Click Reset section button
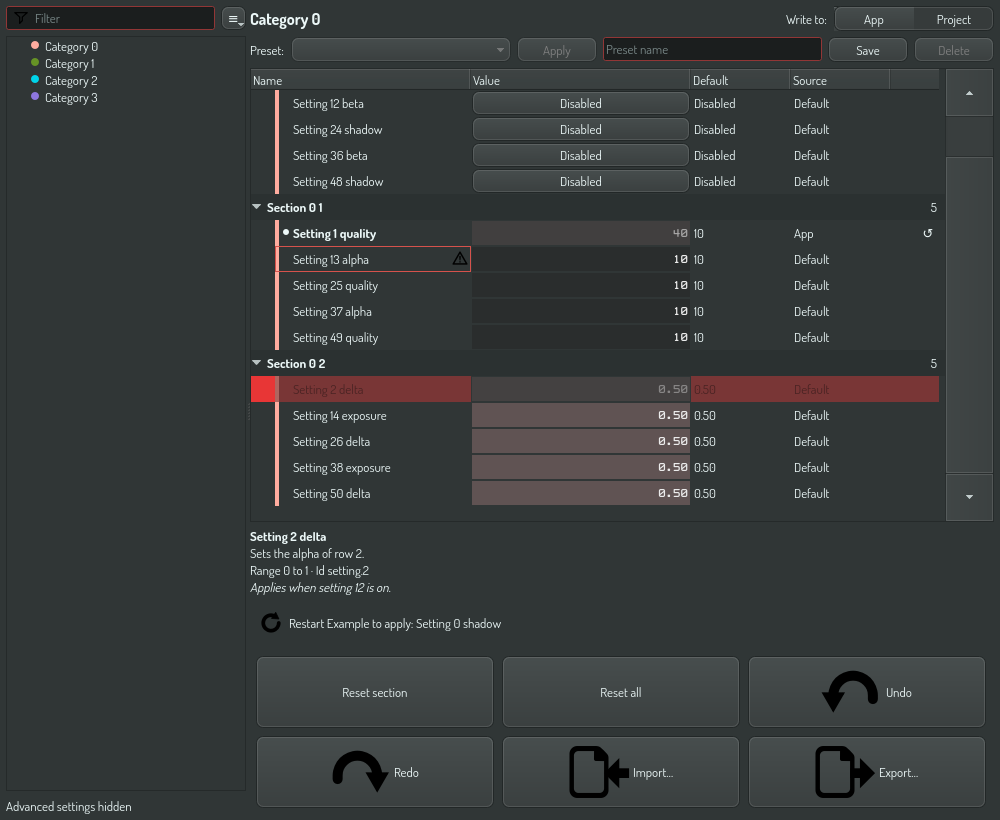Viewport: 1000px width, 820px height. [375, 692]
